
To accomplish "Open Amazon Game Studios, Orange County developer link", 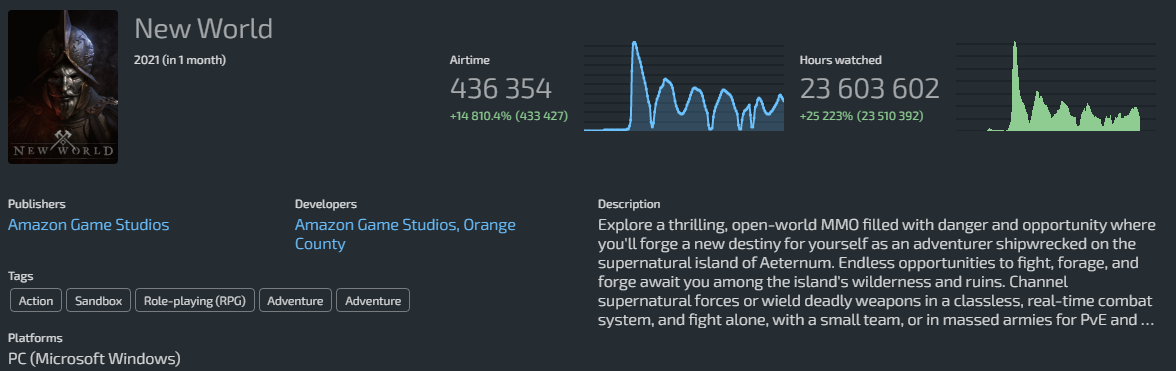I will (405, 234).
